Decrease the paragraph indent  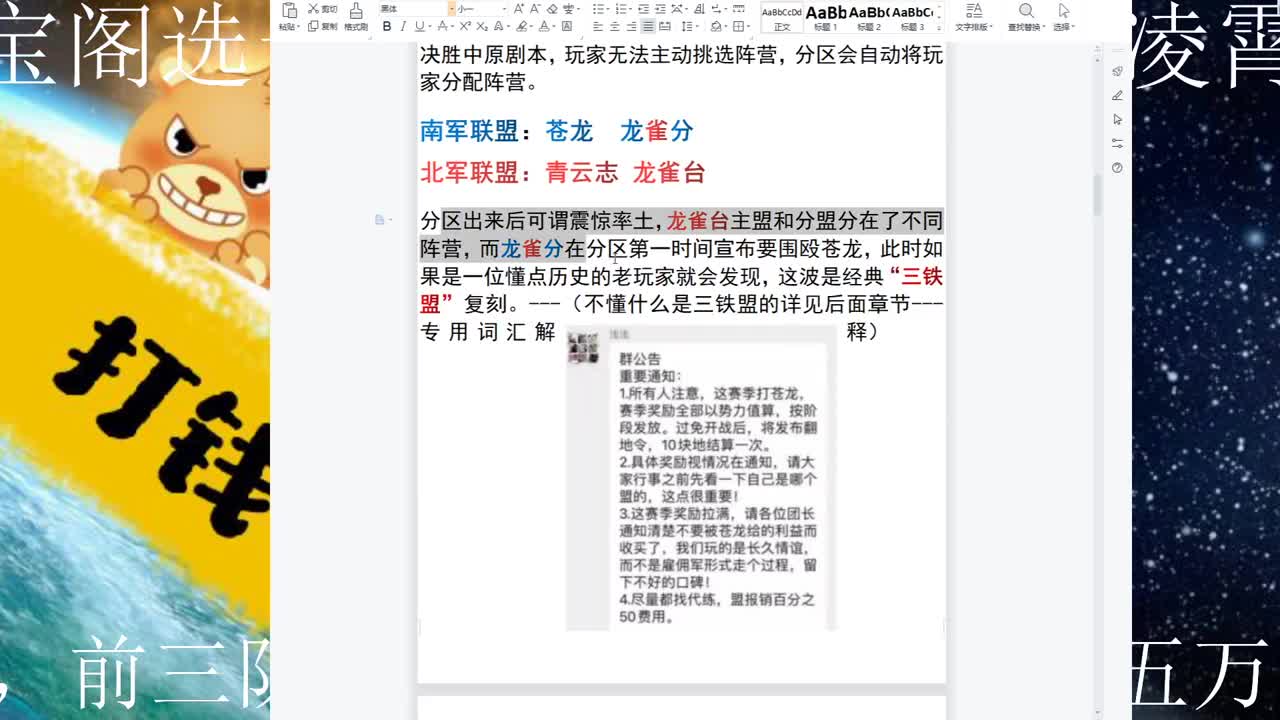645,9
